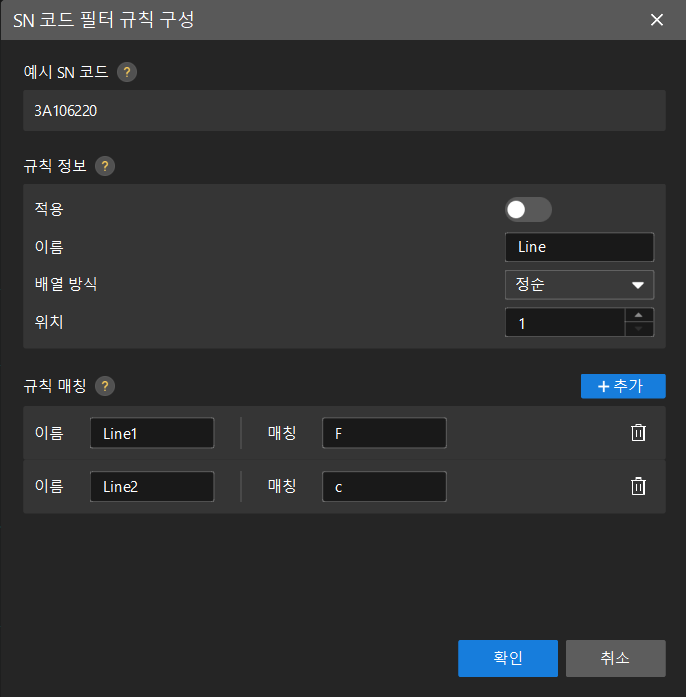686x697 pixels.
Task: Click the 배열 방식 label
Action: tap(66, 284)
